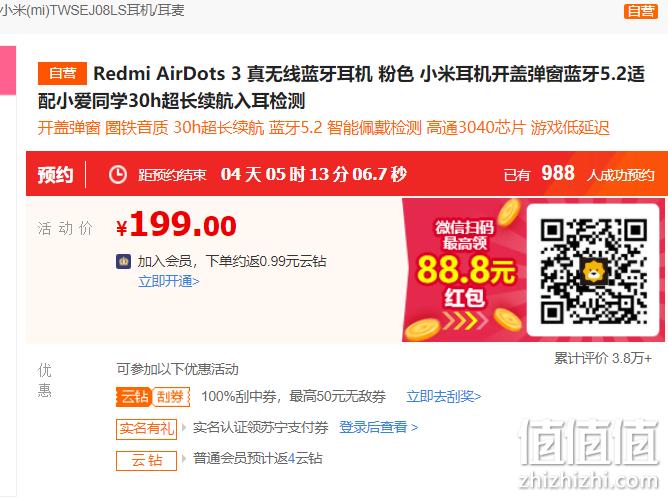Viewport: 668px width, 498px height.
Task: Click the yellow arrows on red packet banner
Action: point(464,321)
